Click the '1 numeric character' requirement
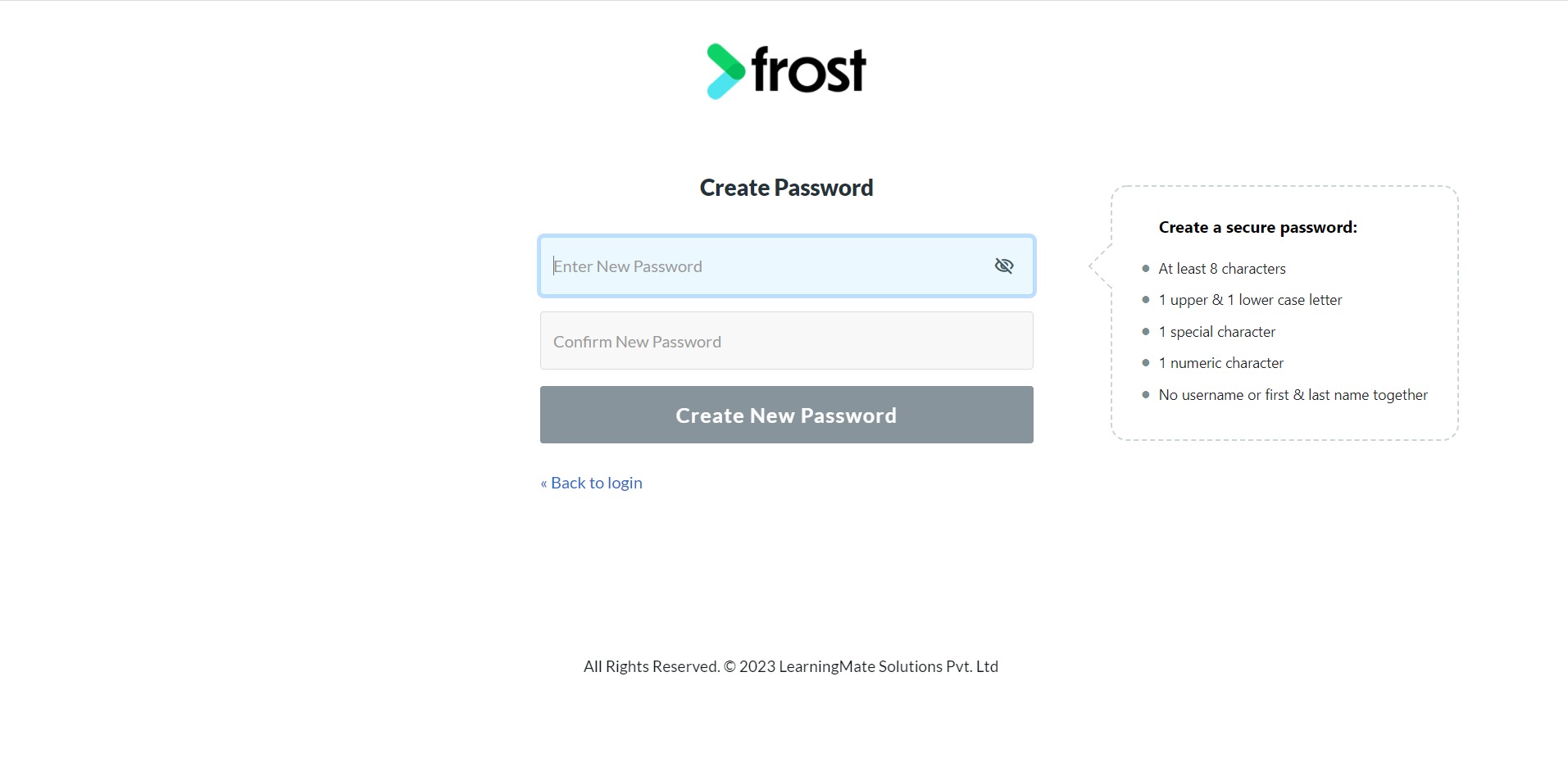 (x=1220, y=363)
